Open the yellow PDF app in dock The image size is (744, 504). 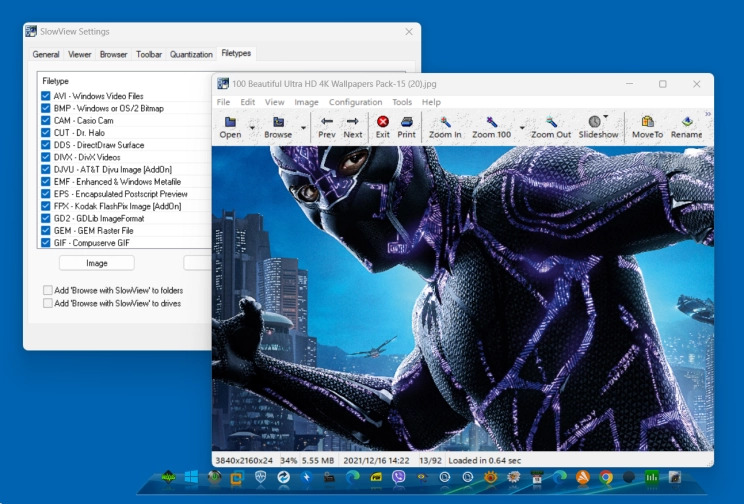point(376,477)
